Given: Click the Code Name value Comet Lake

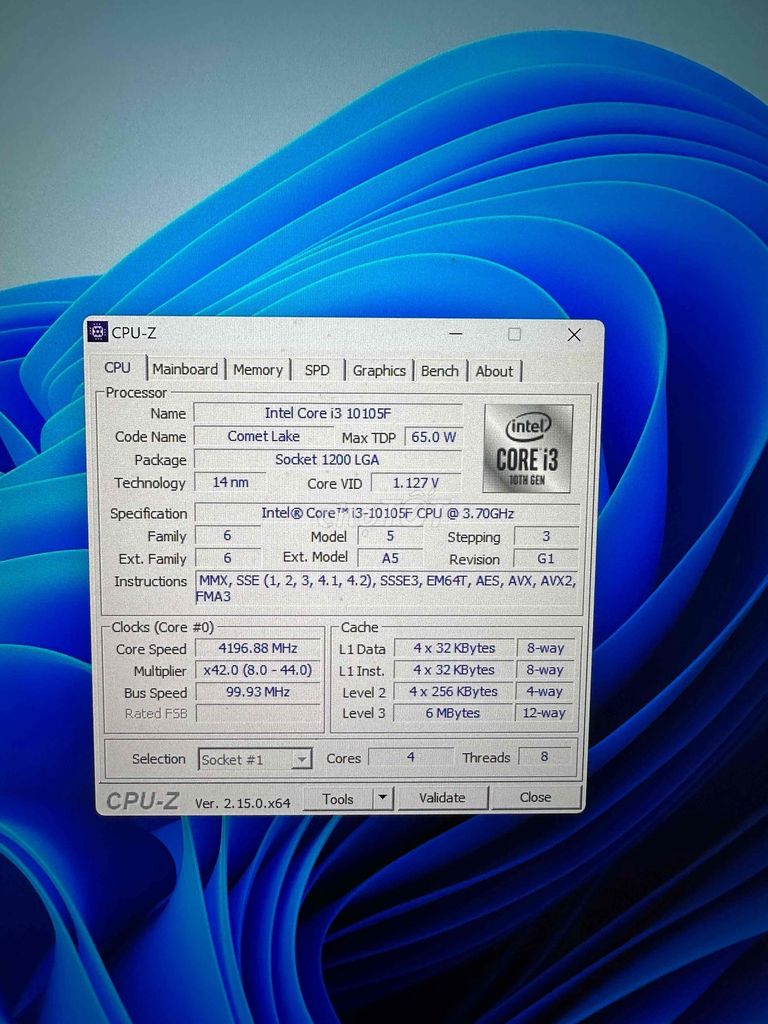Looking at the screenshot, I should 264,436.
